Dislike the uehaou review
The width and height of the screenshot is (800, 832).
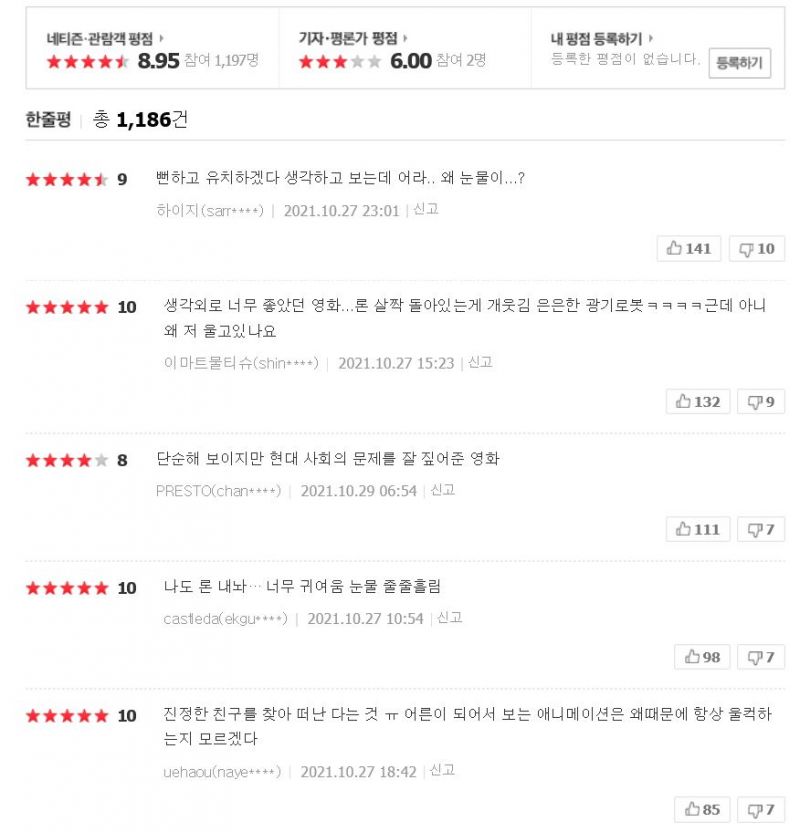click(760, 809)
